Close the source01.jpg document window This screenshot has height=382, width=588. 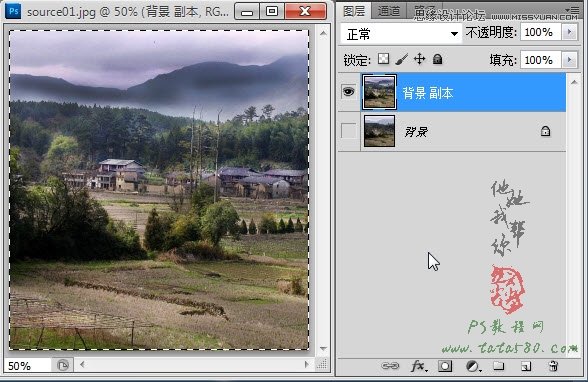coord(305,11)
